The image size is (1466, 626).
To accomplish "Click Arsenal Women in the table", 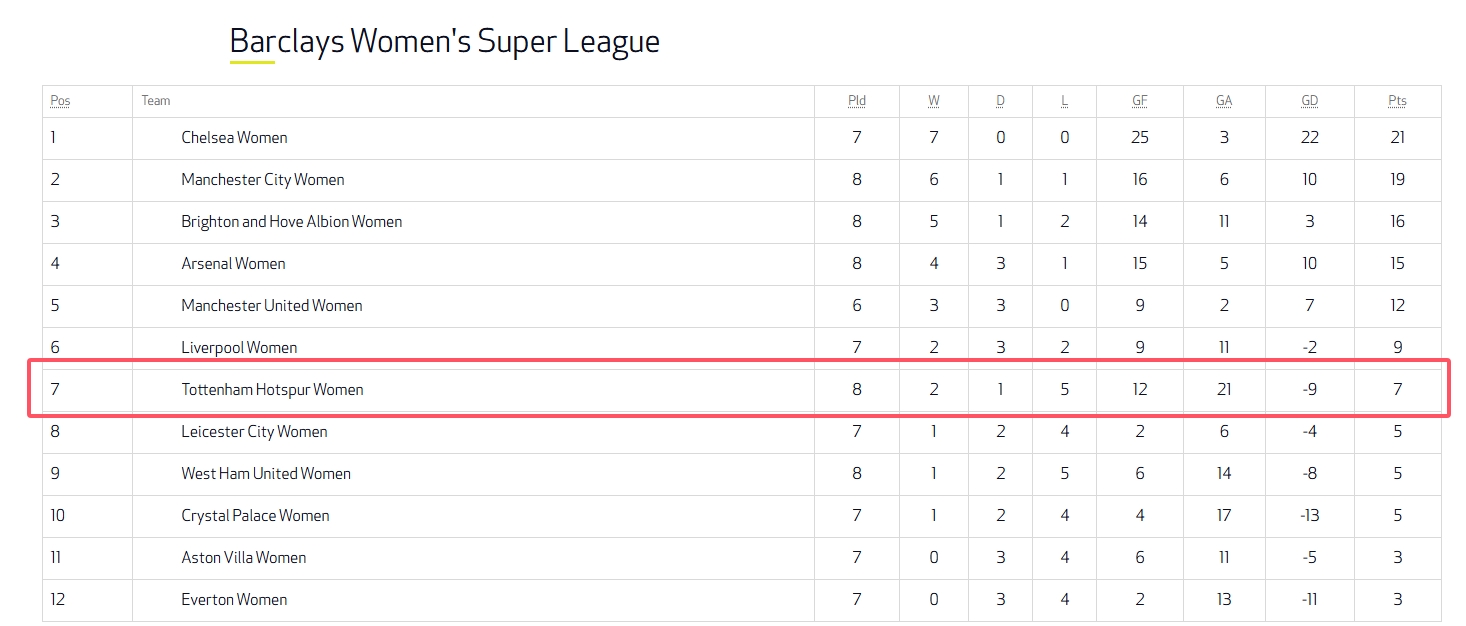I will (233, 264).
